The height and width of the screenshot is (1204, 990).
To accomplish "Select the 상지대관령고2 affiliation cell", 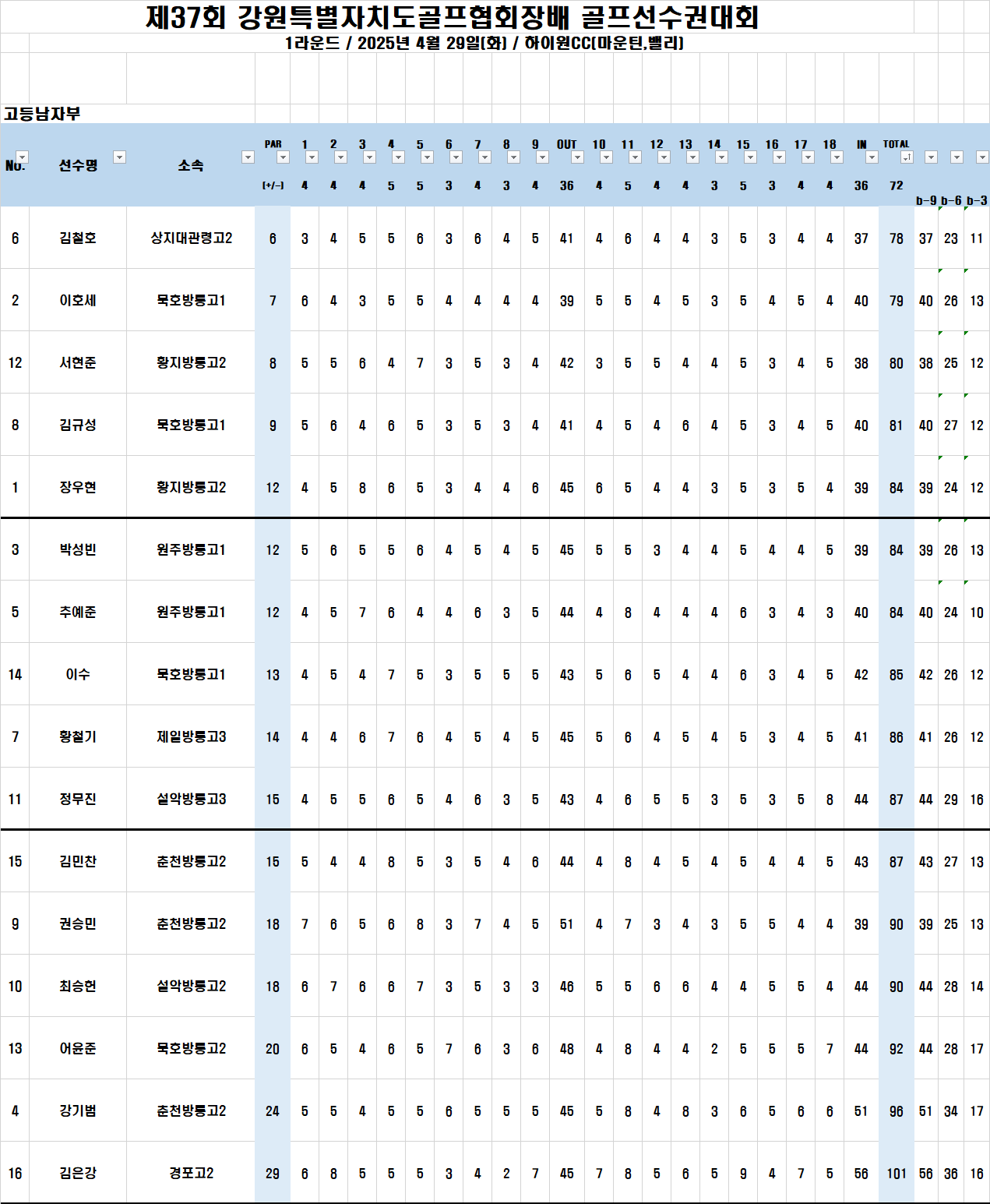I will (x=191, y=238).
